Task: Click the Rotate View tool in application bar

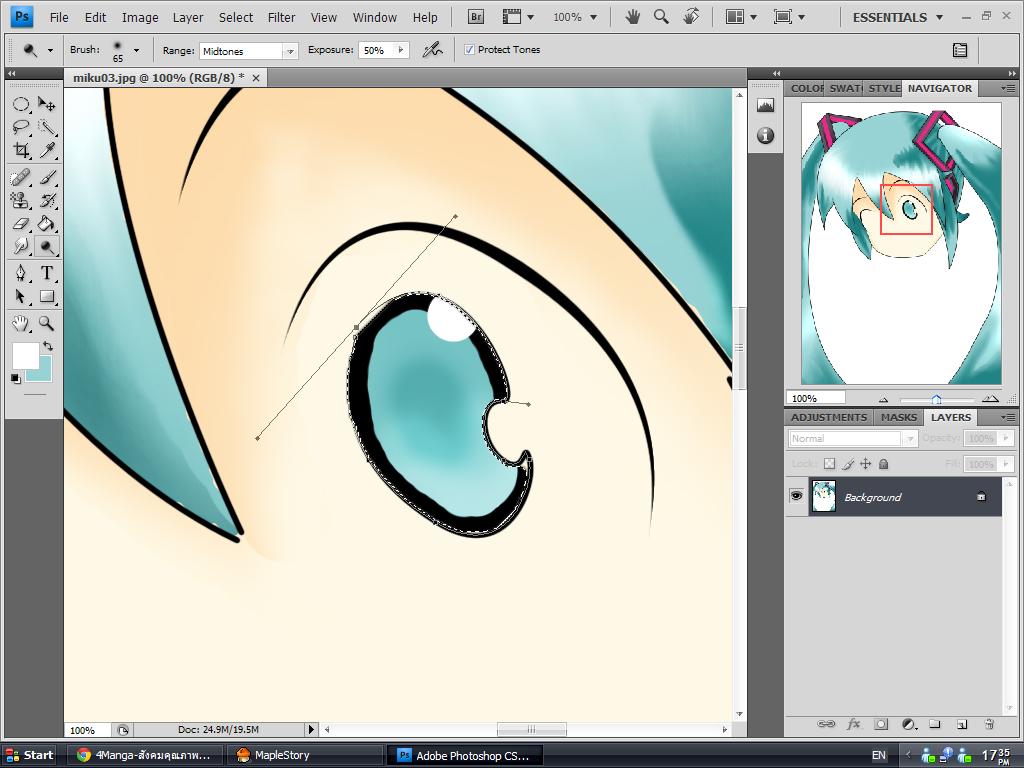Action: click(691, 17)
